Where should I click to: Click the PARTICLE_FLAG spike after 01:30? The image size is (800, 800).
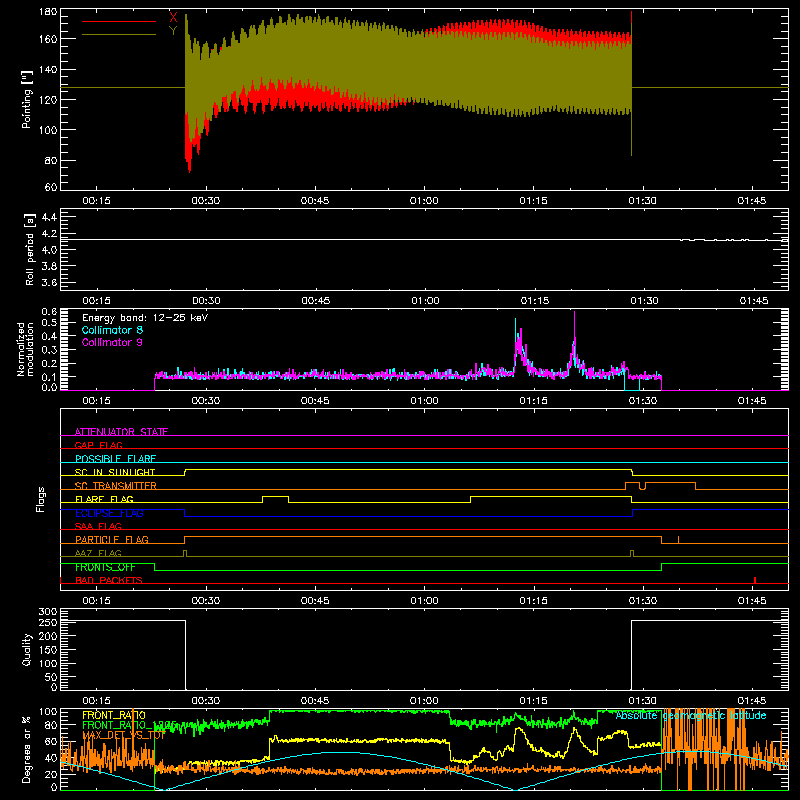679,540
